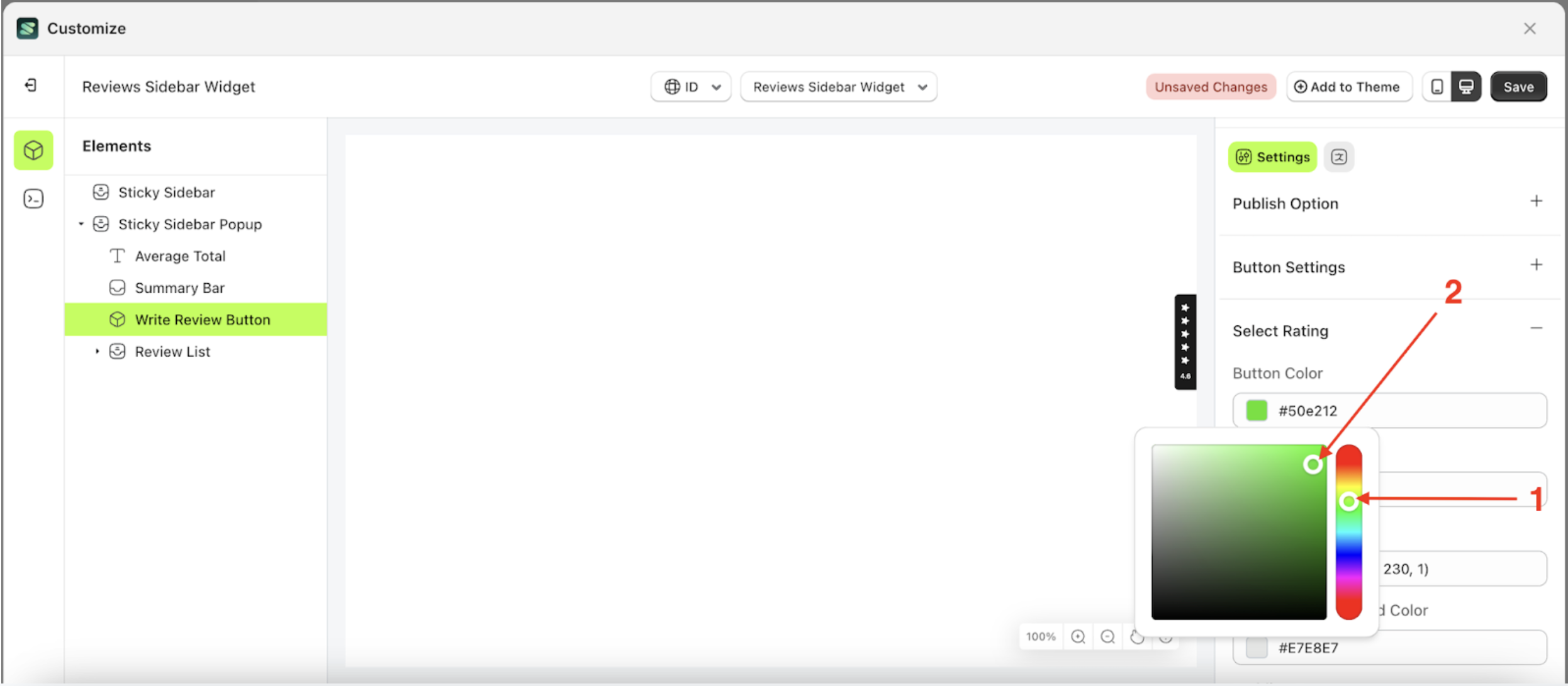
Task: Select the Elements cube icon in left sidebar
Action: tap(33, 150)
